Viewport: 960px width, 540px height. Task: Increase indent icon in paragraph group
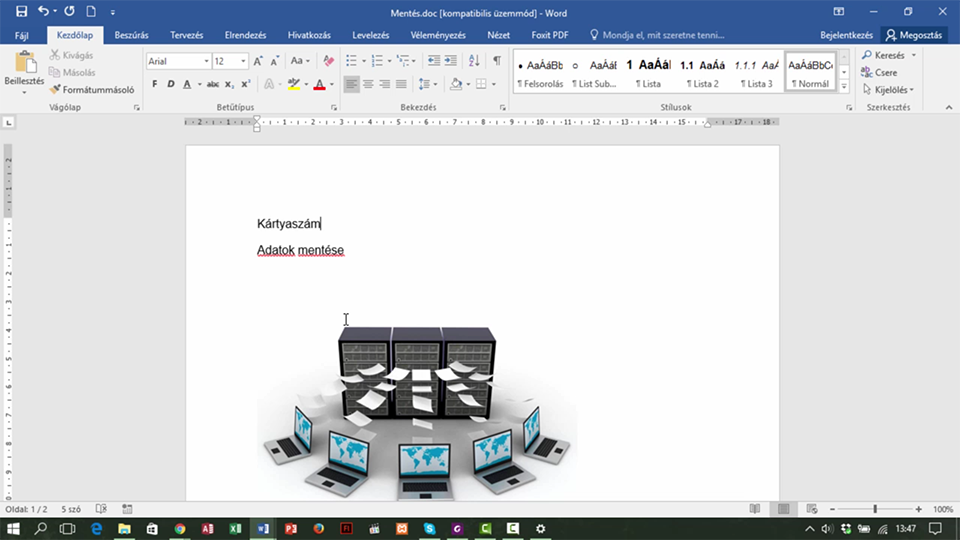point(451,61)
